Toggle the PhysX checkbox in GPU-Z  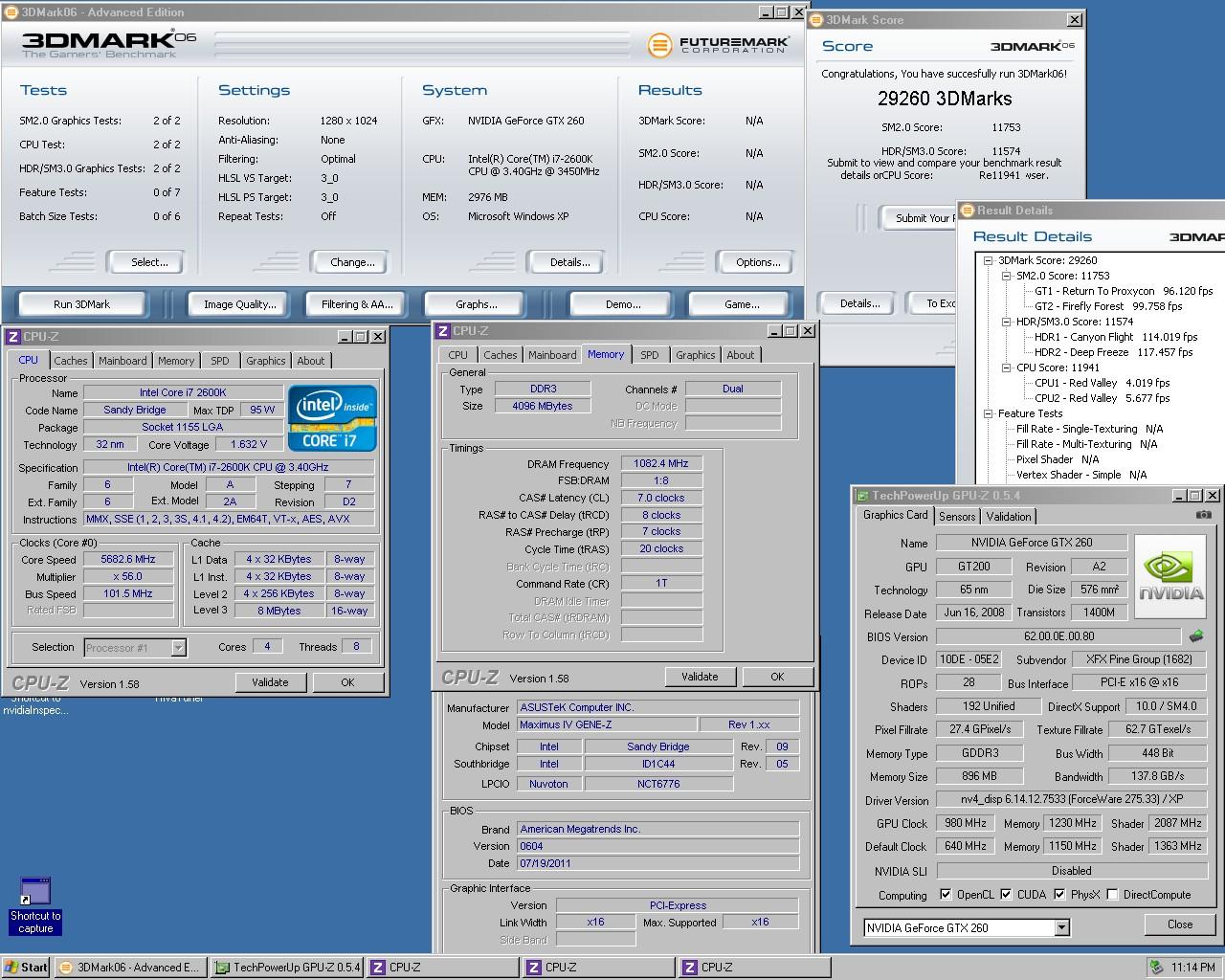1059,895
